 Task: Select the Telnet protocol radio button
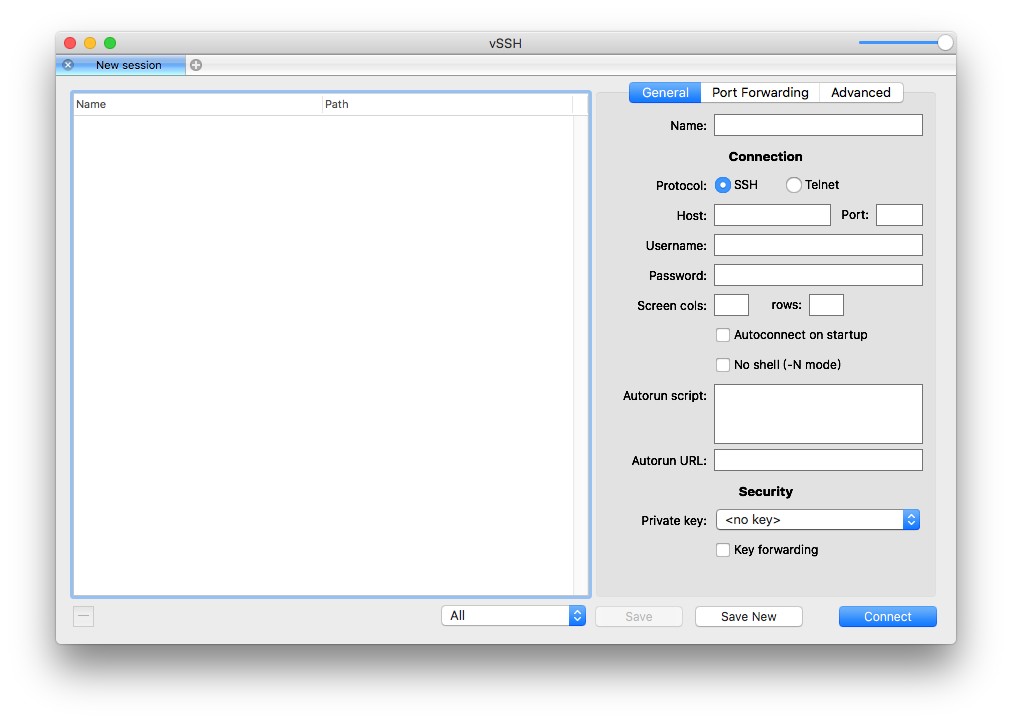coord(794,185)
